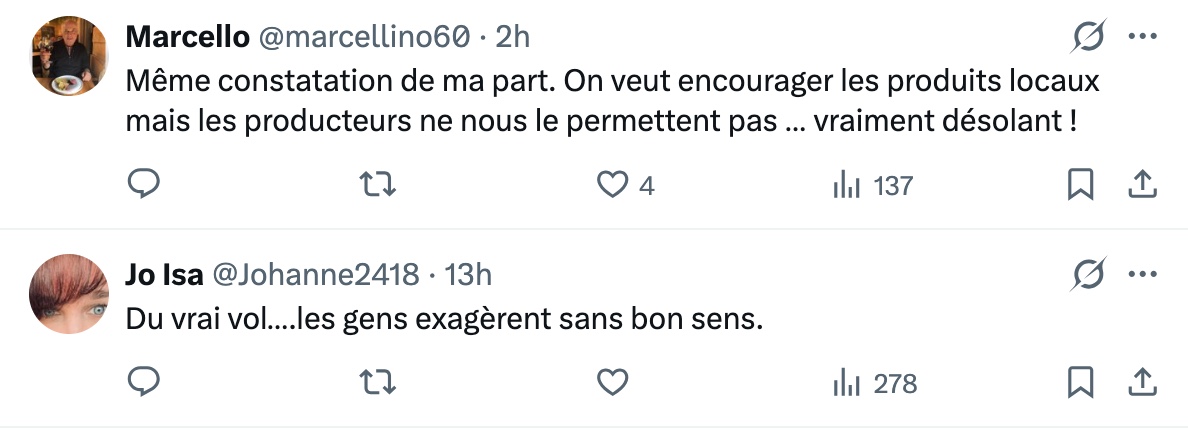The width and height of the screenshot is (1188, 442).
Task: Share Marcello's tweet
Action: [x=1142, y=185]
